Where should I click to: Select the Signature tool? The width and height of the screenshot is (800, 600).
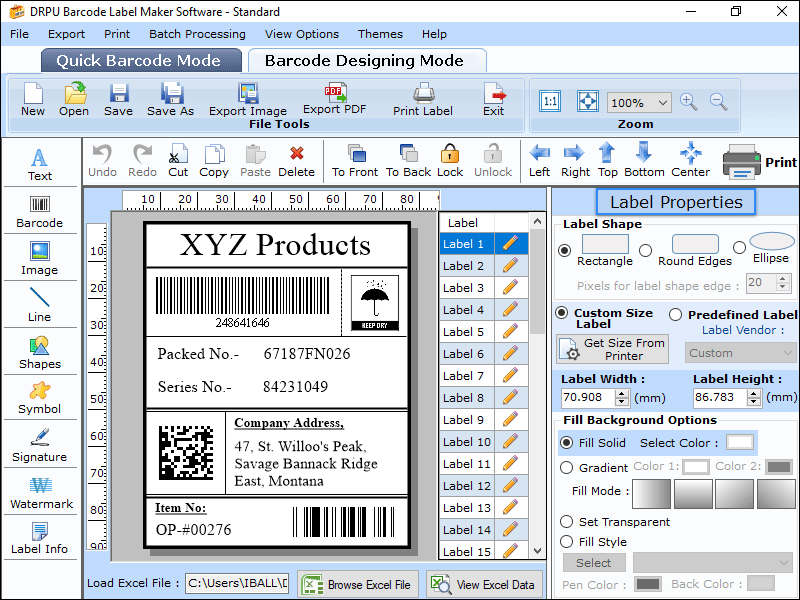[x=40, y=445]
